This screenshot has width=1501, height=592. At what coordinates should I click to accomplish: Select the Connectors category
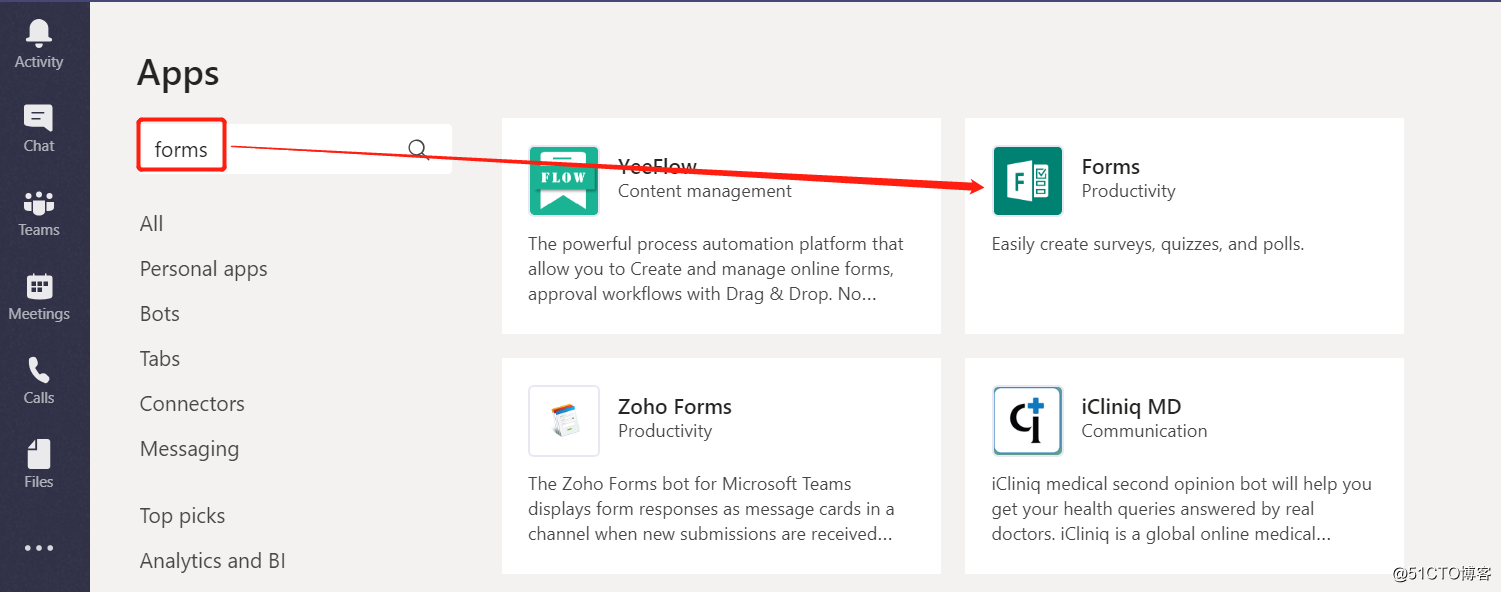(192, 404)
